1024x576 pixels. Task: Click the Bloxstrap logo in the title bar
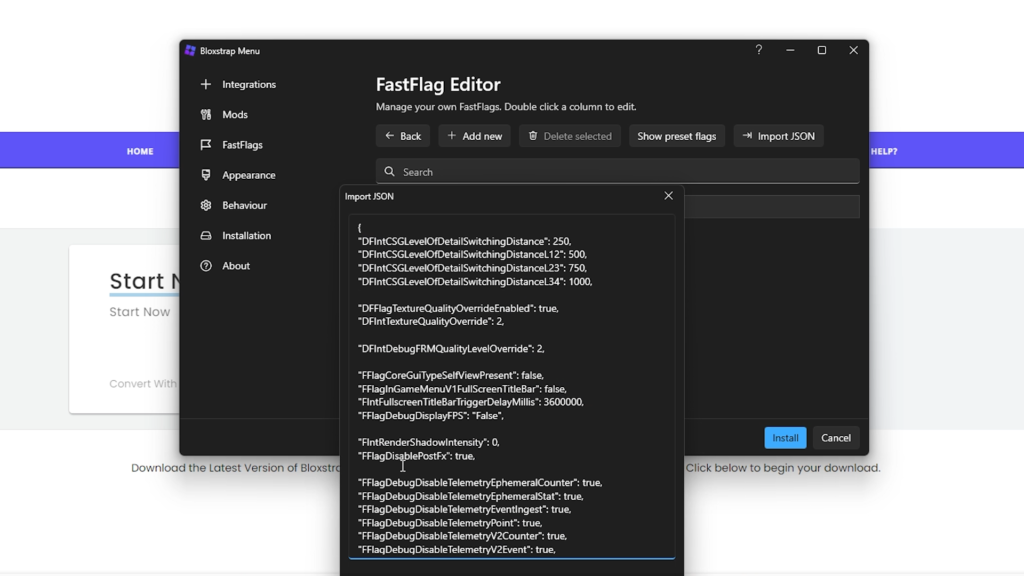190,51
